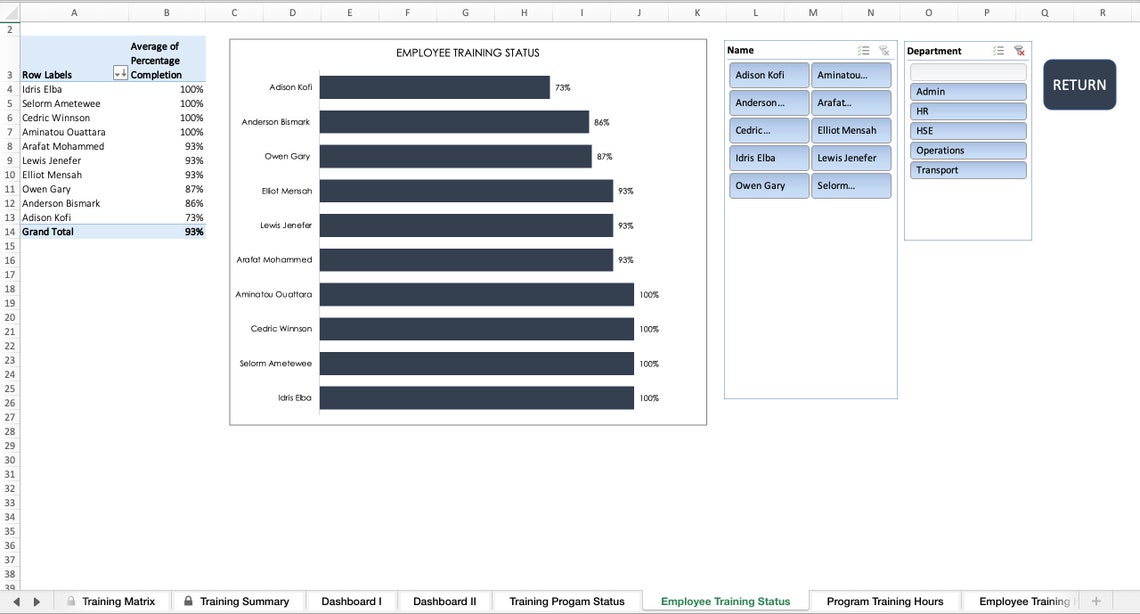
Task: Toggle Admin in the Department slicer
Action: point(965,91)
